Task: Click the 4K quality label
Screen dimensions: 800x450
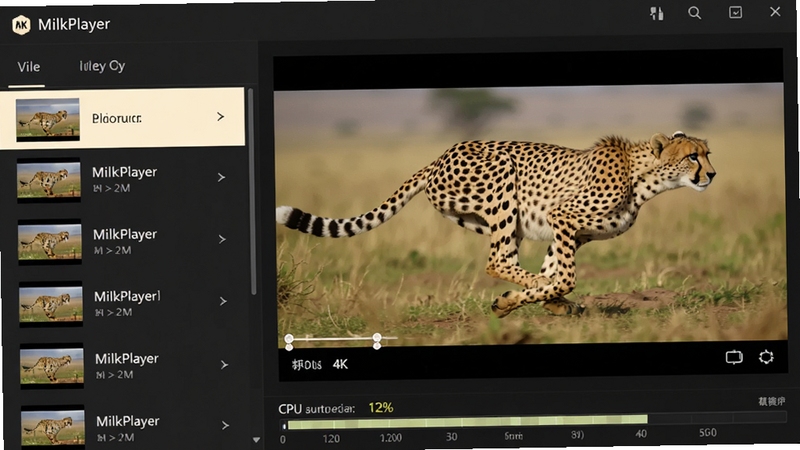Action: pos(340,364)
